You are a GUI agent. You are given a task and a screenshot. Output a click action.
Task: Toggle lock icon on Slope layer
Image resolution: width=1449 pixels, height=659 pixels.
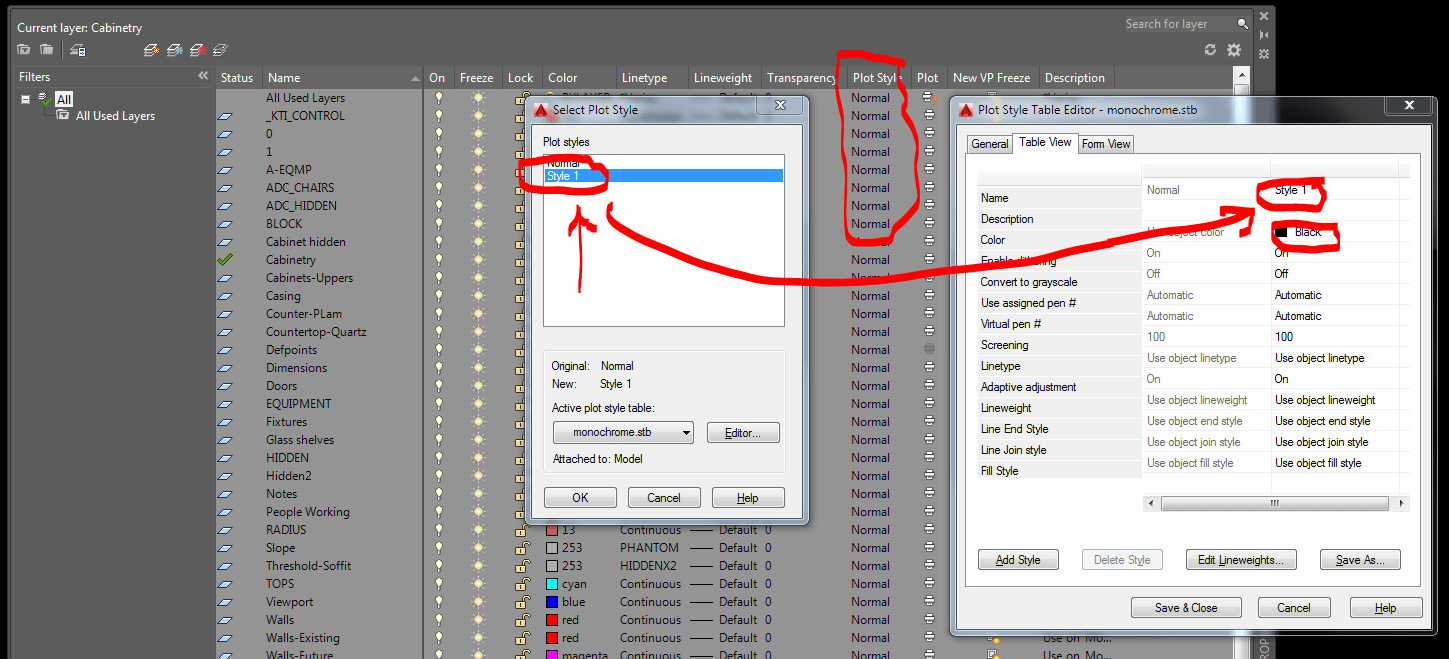click(522, 548)
